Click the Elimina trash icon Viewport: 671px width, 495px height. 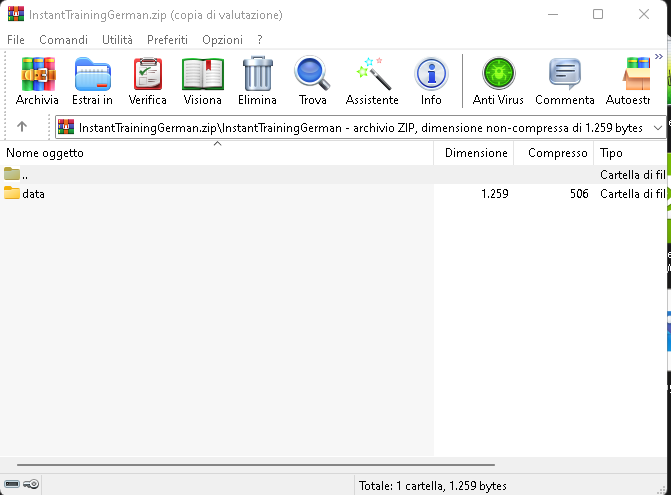point(257,81)
